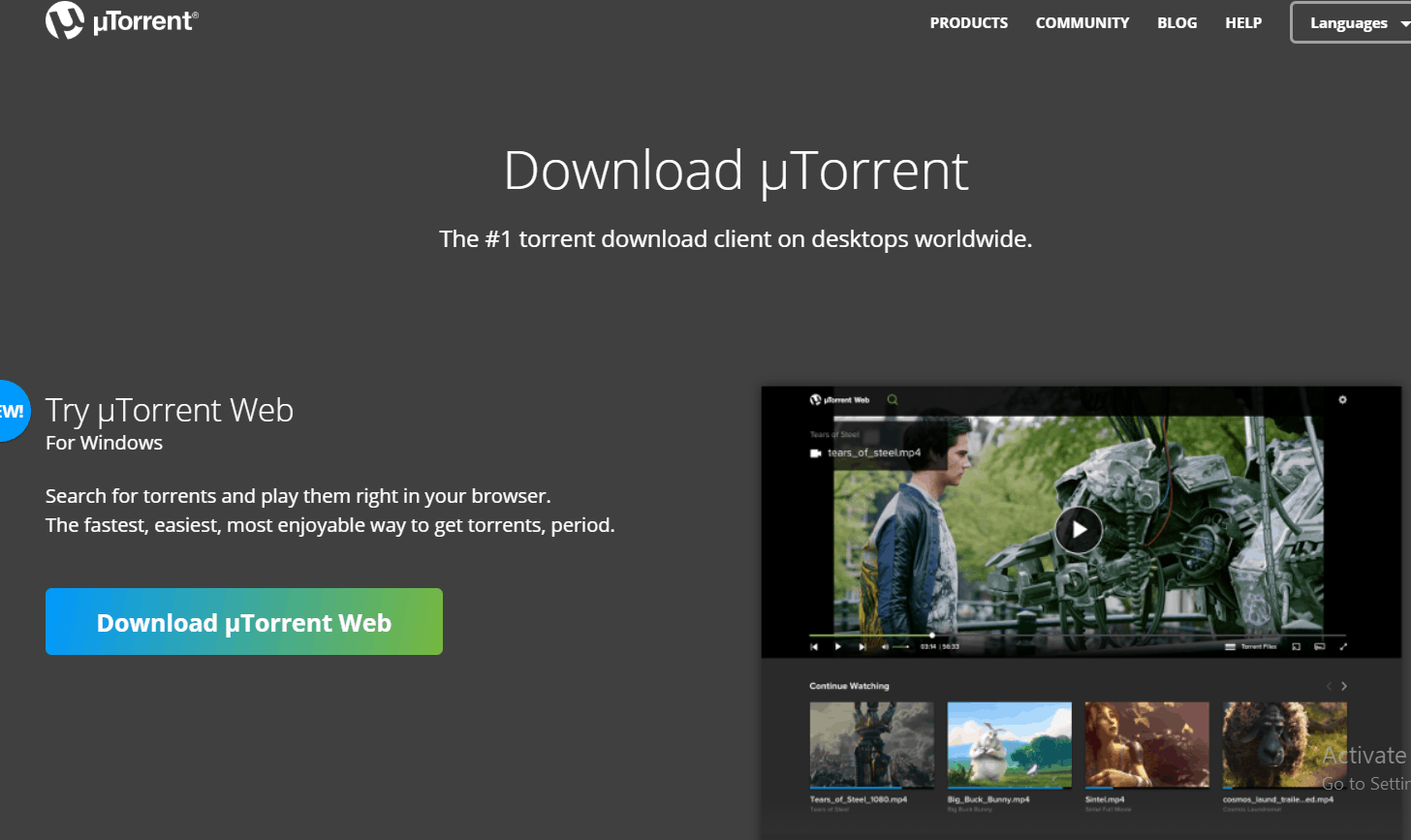The image size is (1411, 840).
Task: Click the skip-to-next icon in the player controls
Action: click(862, 646)
